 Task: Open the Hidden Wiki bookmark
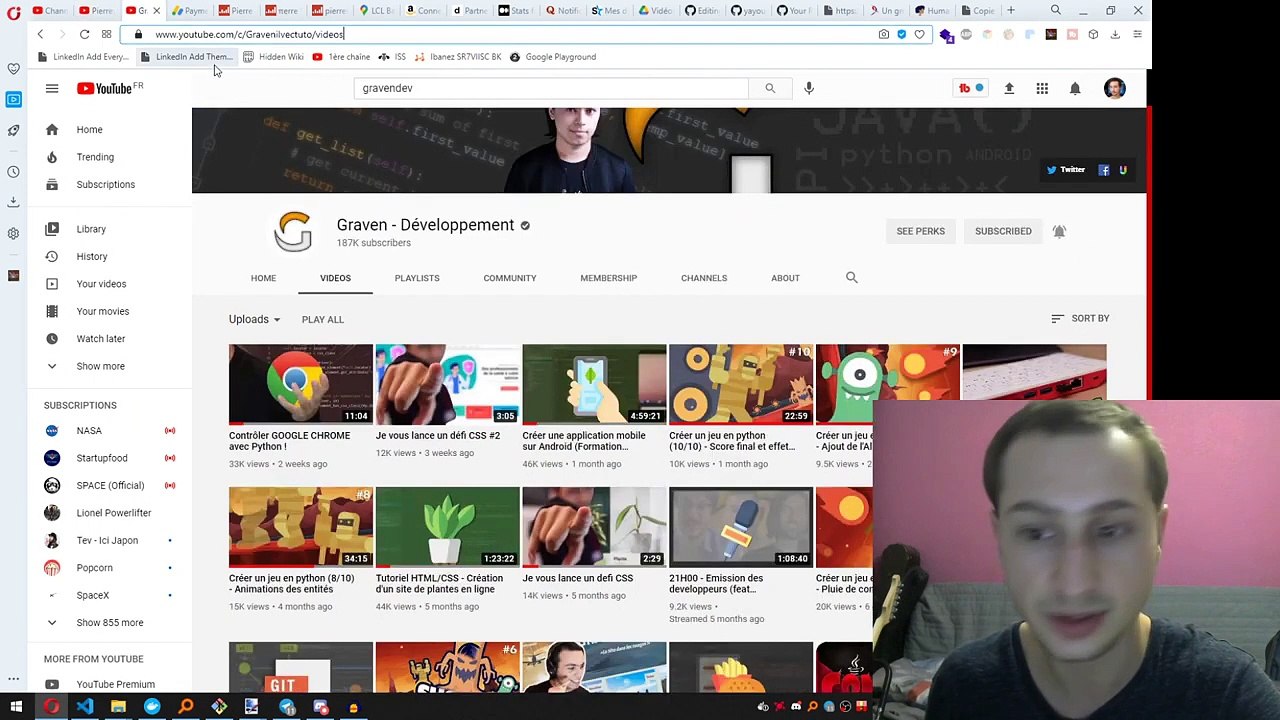click(273, 57)
